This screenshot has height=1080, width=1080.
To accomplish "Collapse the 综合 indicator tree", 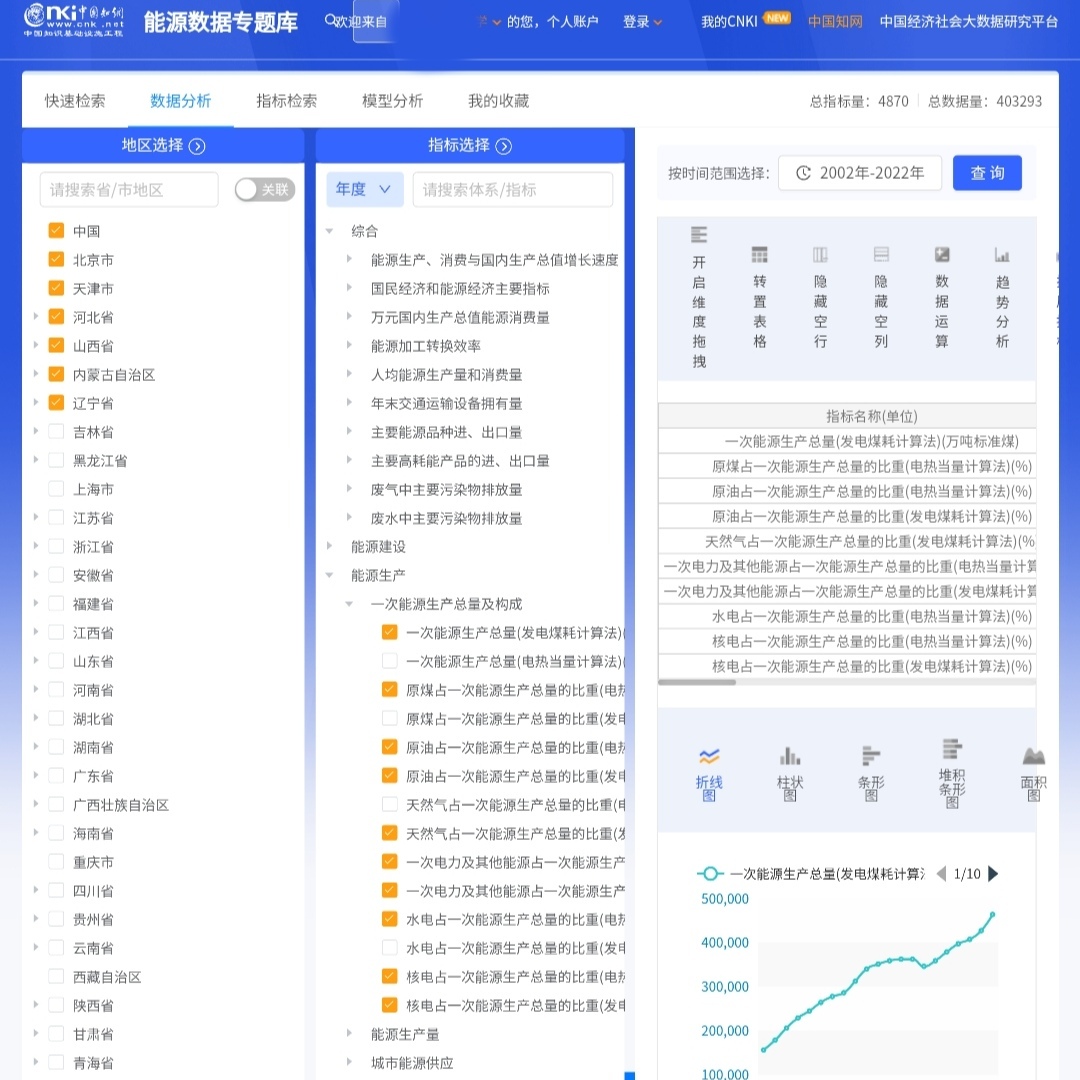I will click(x=330, y=229).
